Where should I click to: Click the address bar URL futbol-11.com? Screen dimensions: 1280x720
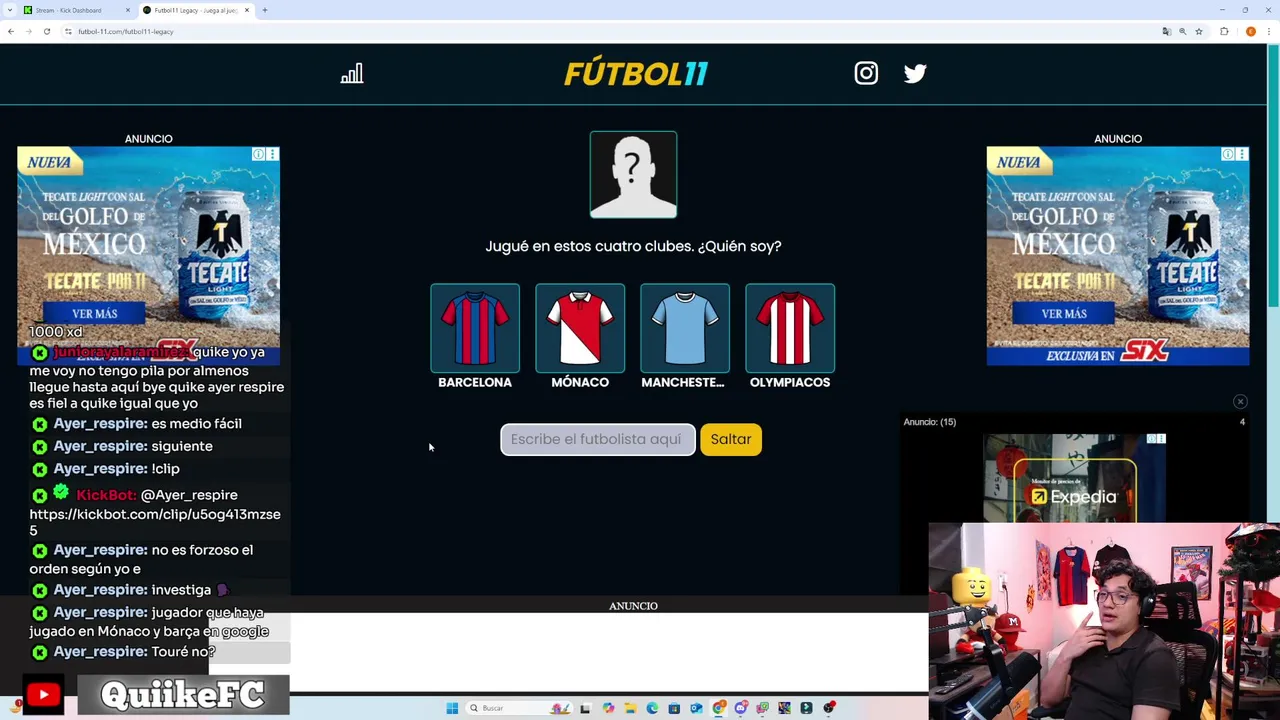[x=126, y=31]
